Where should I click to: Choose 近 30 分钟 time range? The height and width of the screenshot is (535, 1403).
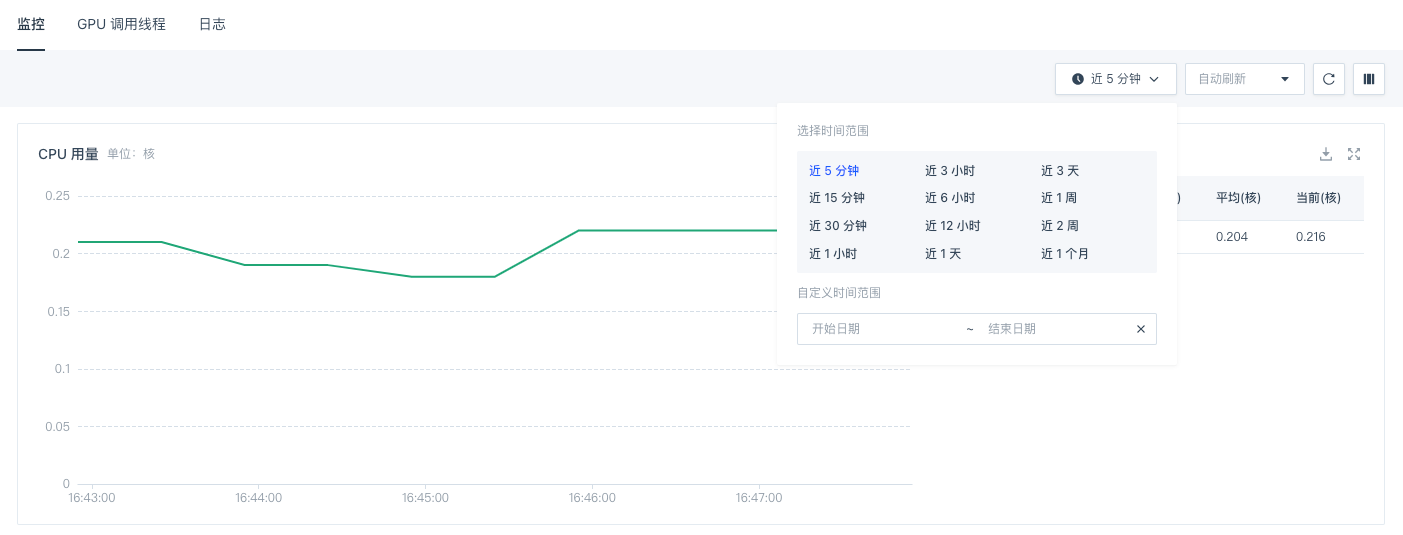[837, 226]
